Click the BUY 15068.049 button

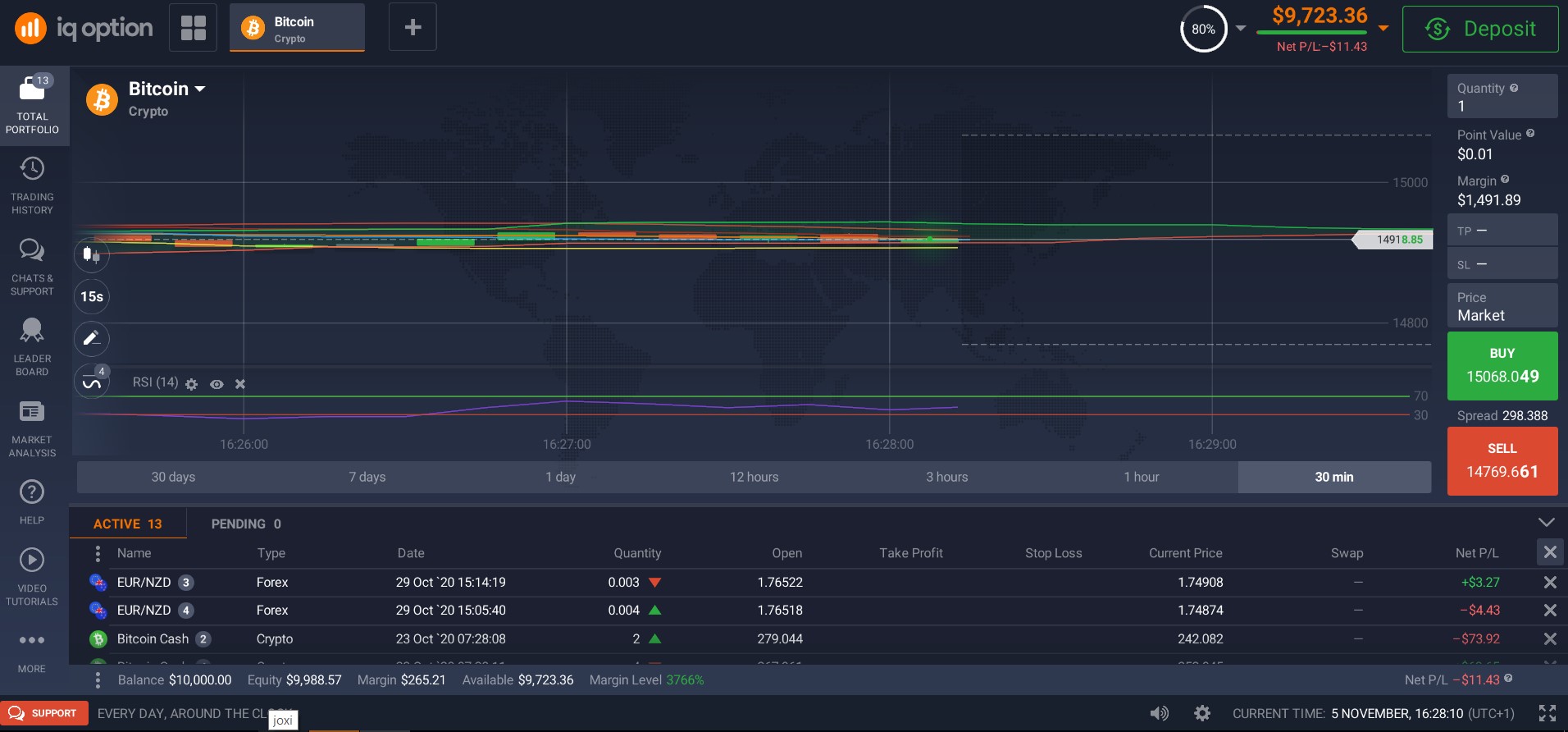(1502, 366)
